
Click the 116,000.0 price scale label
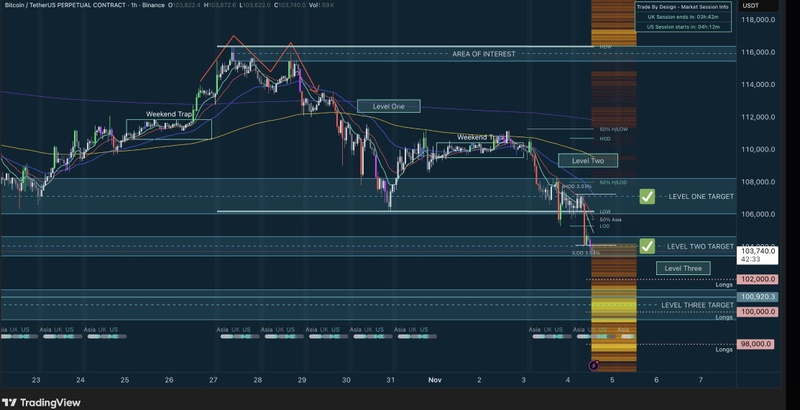[x=758, y=52]
